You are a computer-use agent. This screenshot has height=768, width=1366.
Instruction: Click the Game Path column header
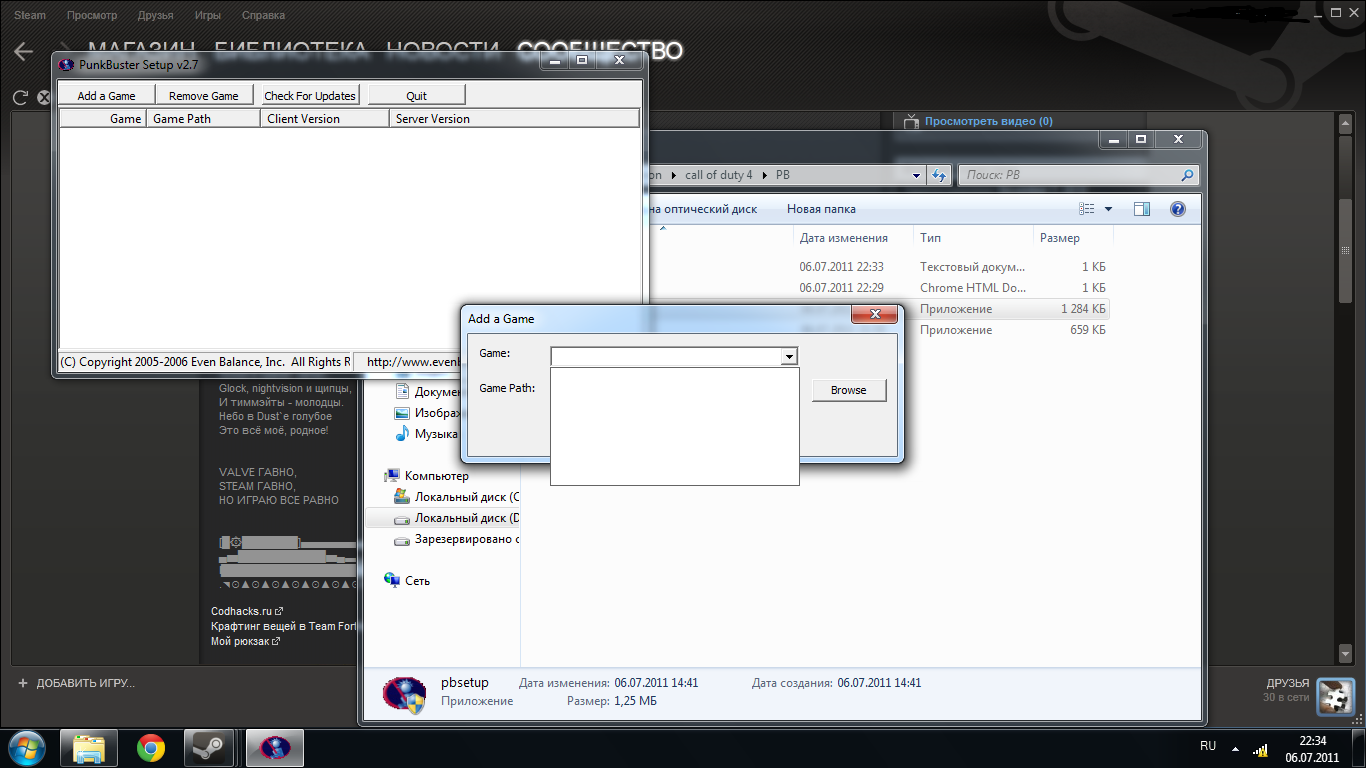(x=204, y=118)
